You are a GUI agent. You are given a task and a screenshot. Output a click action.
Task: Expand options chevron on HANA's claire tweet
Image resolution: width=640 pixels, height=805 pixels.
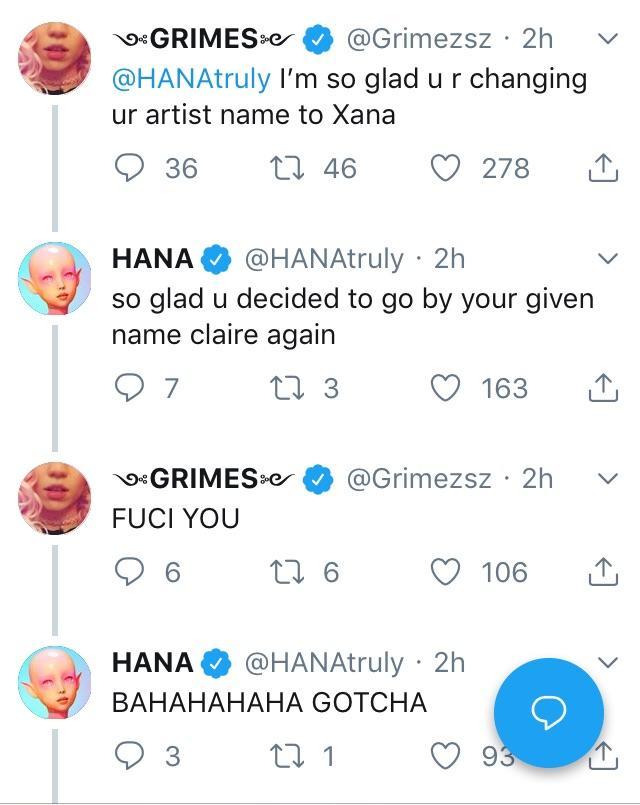pyautogui.click(x=606, y=260)
